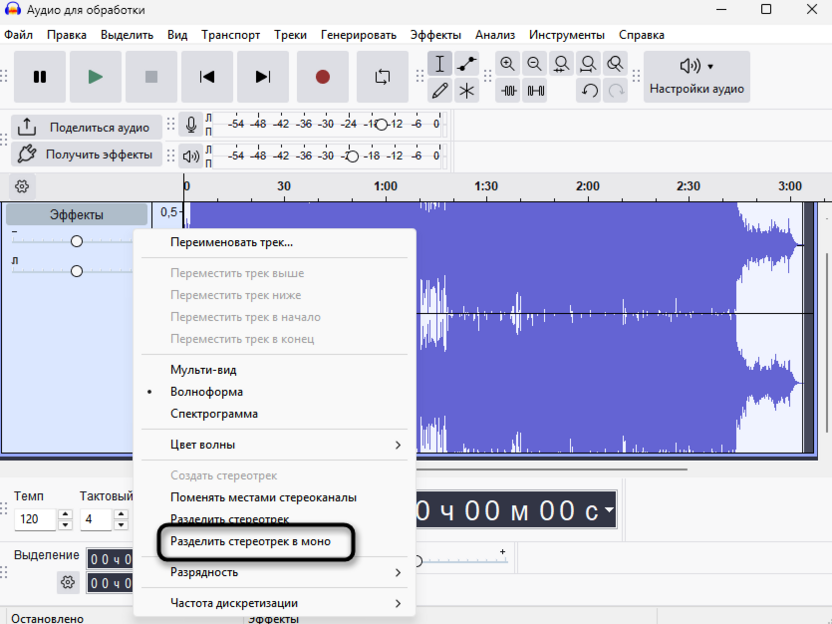Click the Redo arrow icon

coord(616,91)
